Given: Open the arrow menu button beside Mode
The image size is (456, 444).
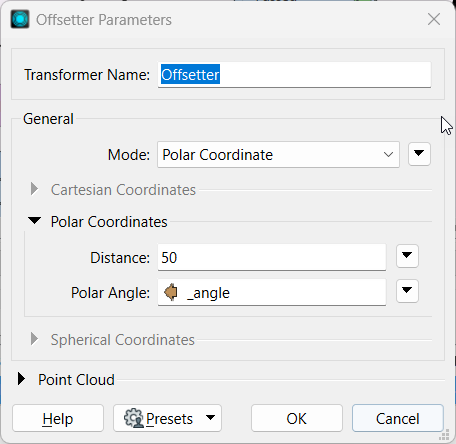Looking at the screenshot, I should (x=419, y=154).
